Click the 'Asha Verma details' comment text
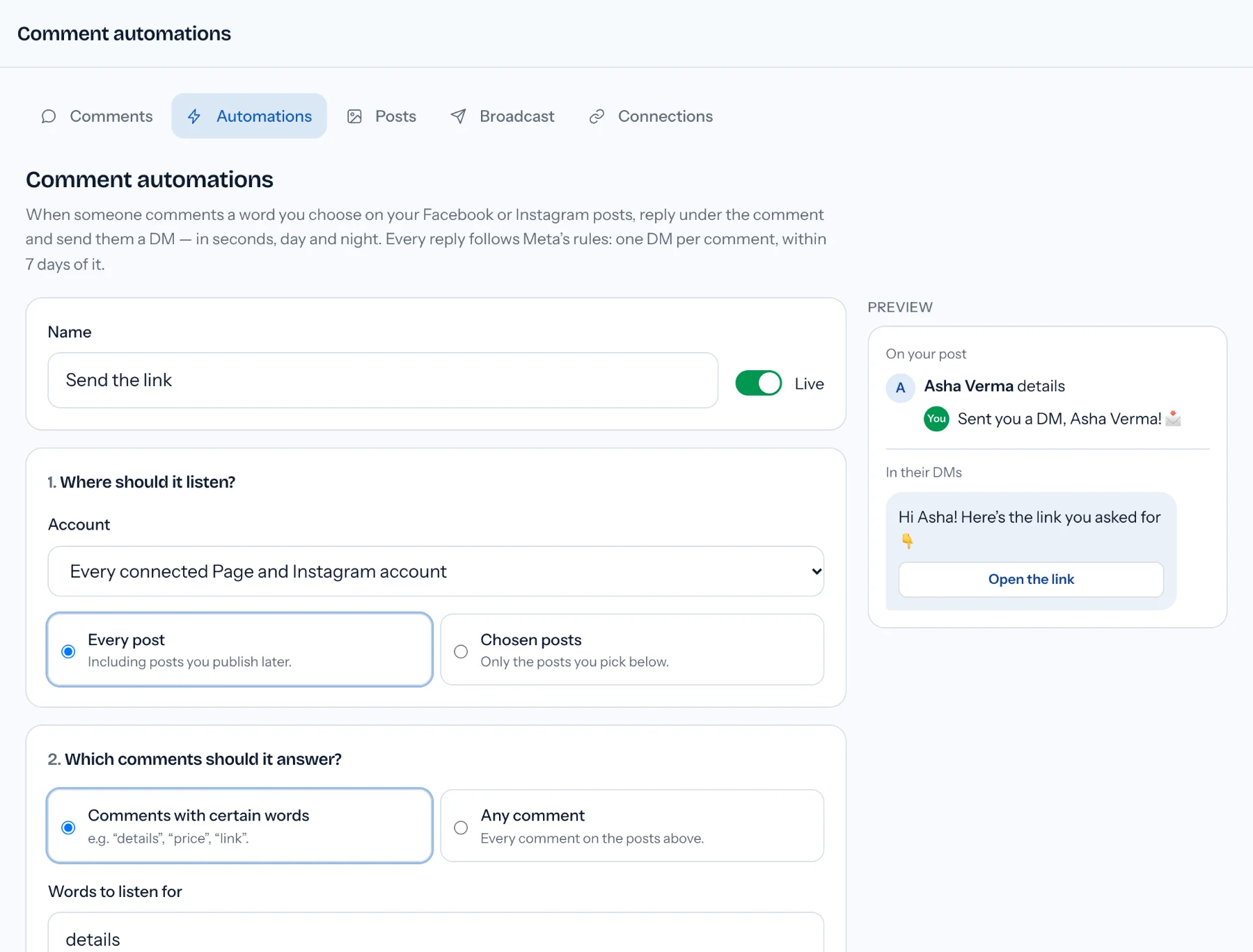Viewport: 1253px width, 952px height. point(994,386)
